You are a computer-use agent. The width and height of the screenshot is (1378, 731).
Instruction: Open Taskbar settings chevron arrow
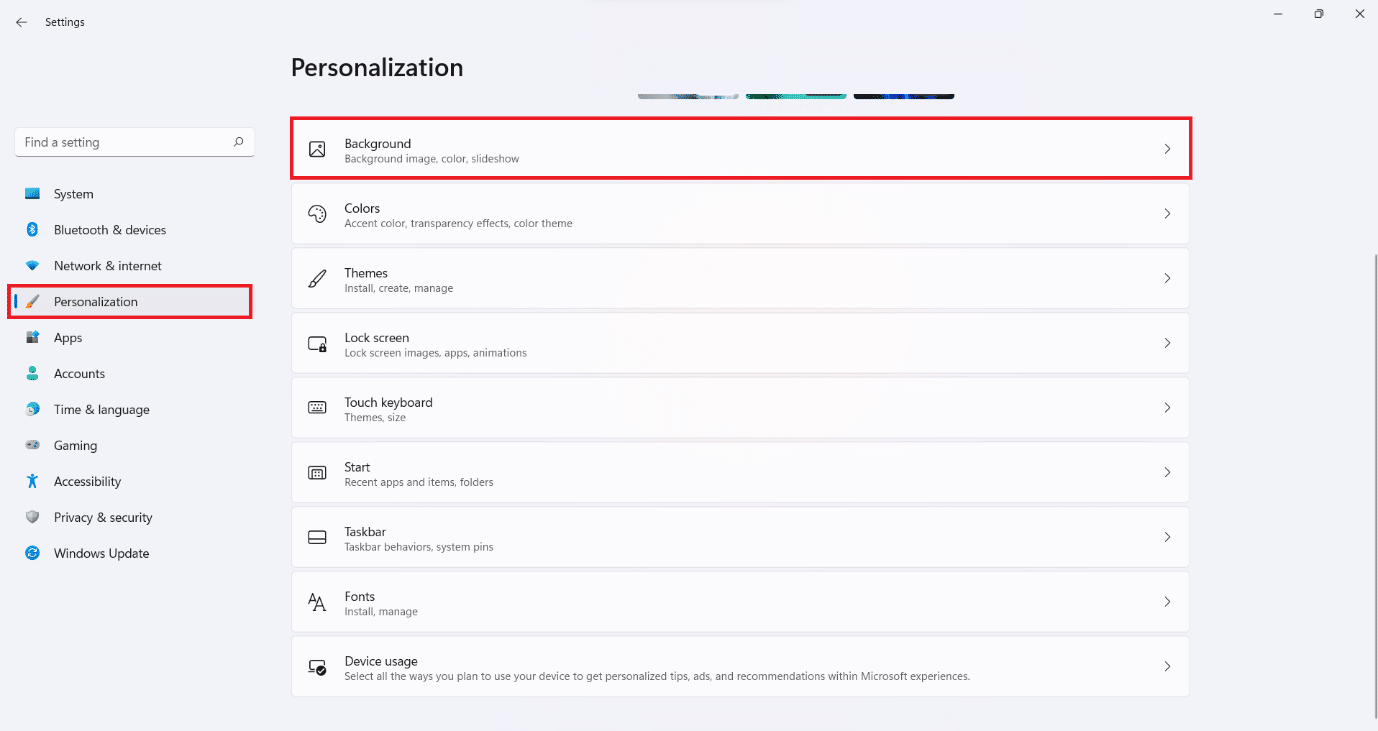1167,537
